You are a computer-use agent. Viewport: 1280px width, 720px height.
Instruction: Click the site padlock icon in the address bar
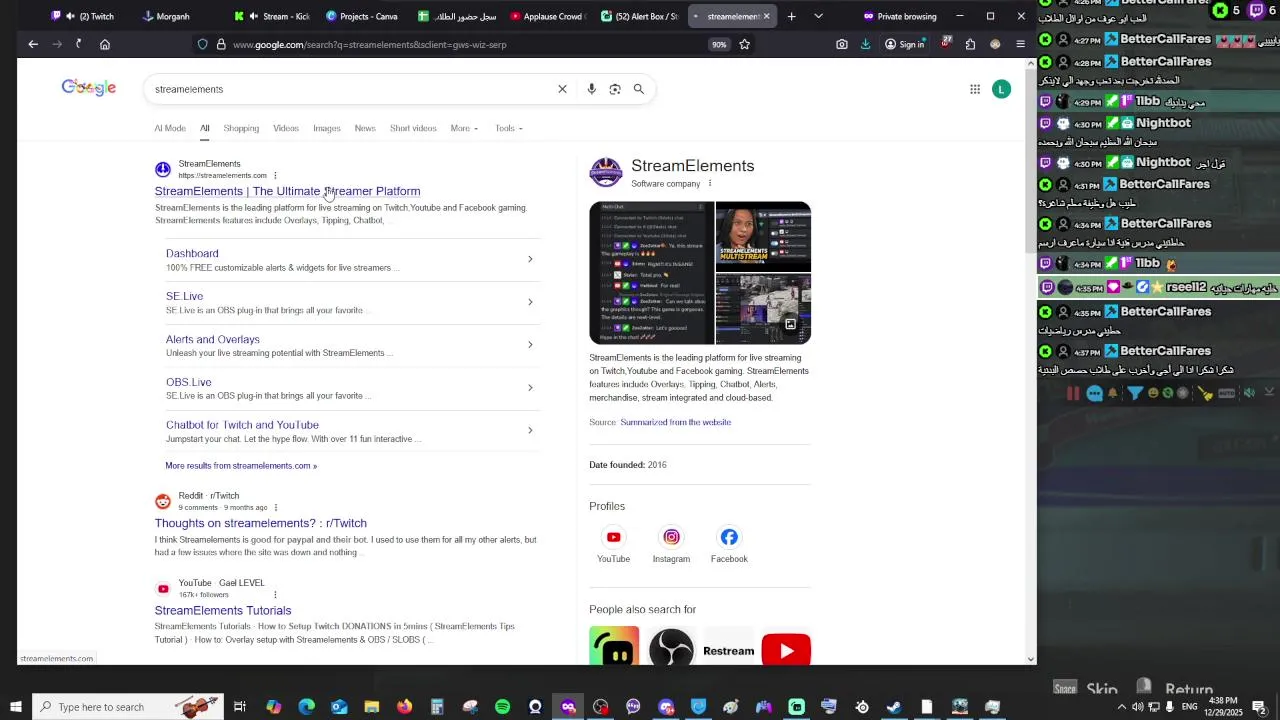(x=221, y=44)
